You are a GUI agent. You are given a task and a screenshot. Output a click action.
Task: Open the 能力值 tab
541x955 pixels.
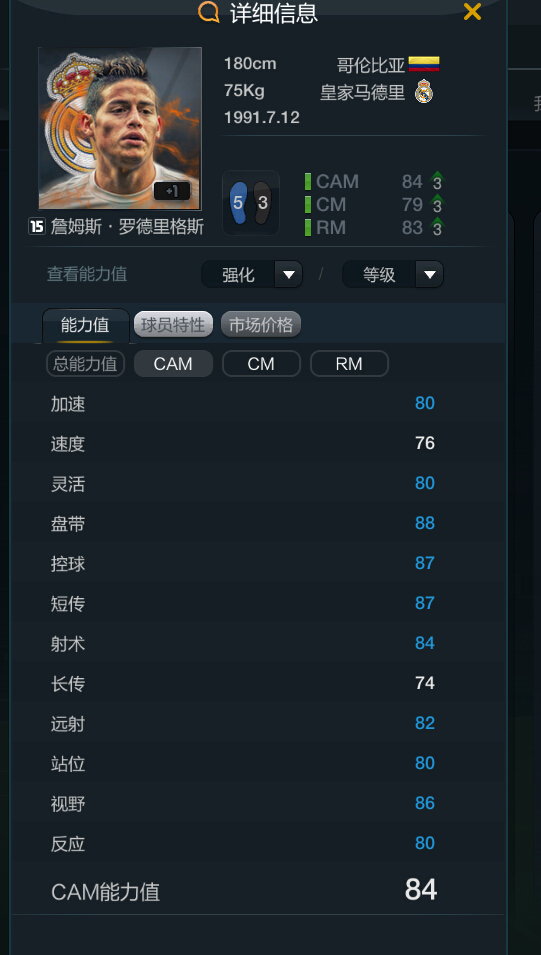coord(85,325)
